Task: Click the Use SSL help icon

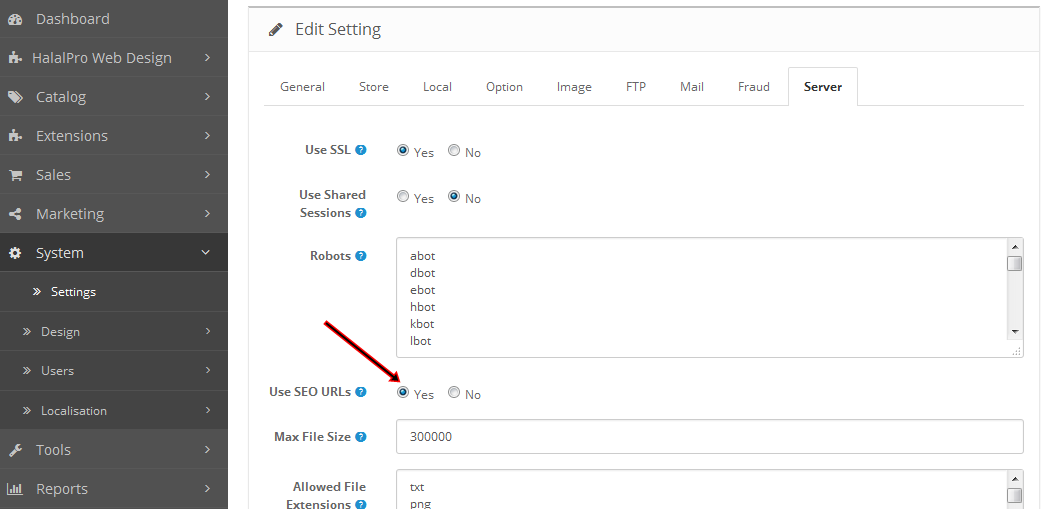Action: pyautogui.click(x=361, y=150)
